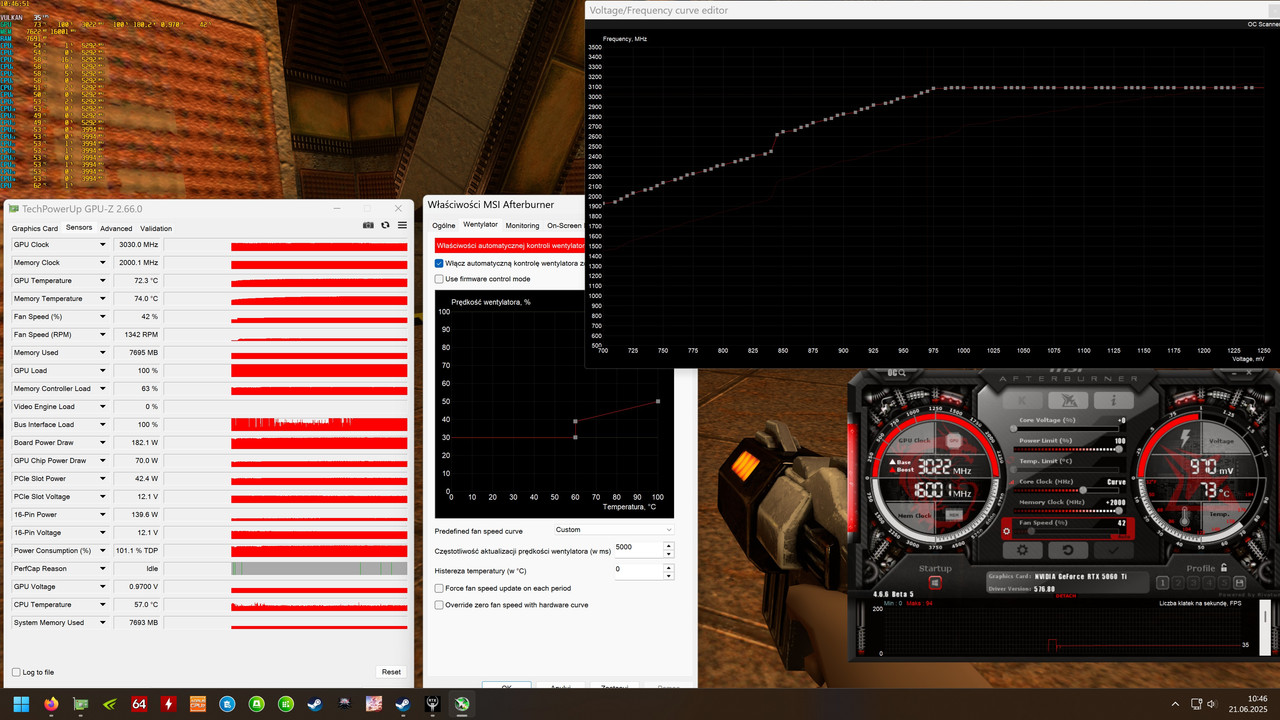
Task: Apply Afterburner settings with checkmark button
Action: tap(1112, 550)
